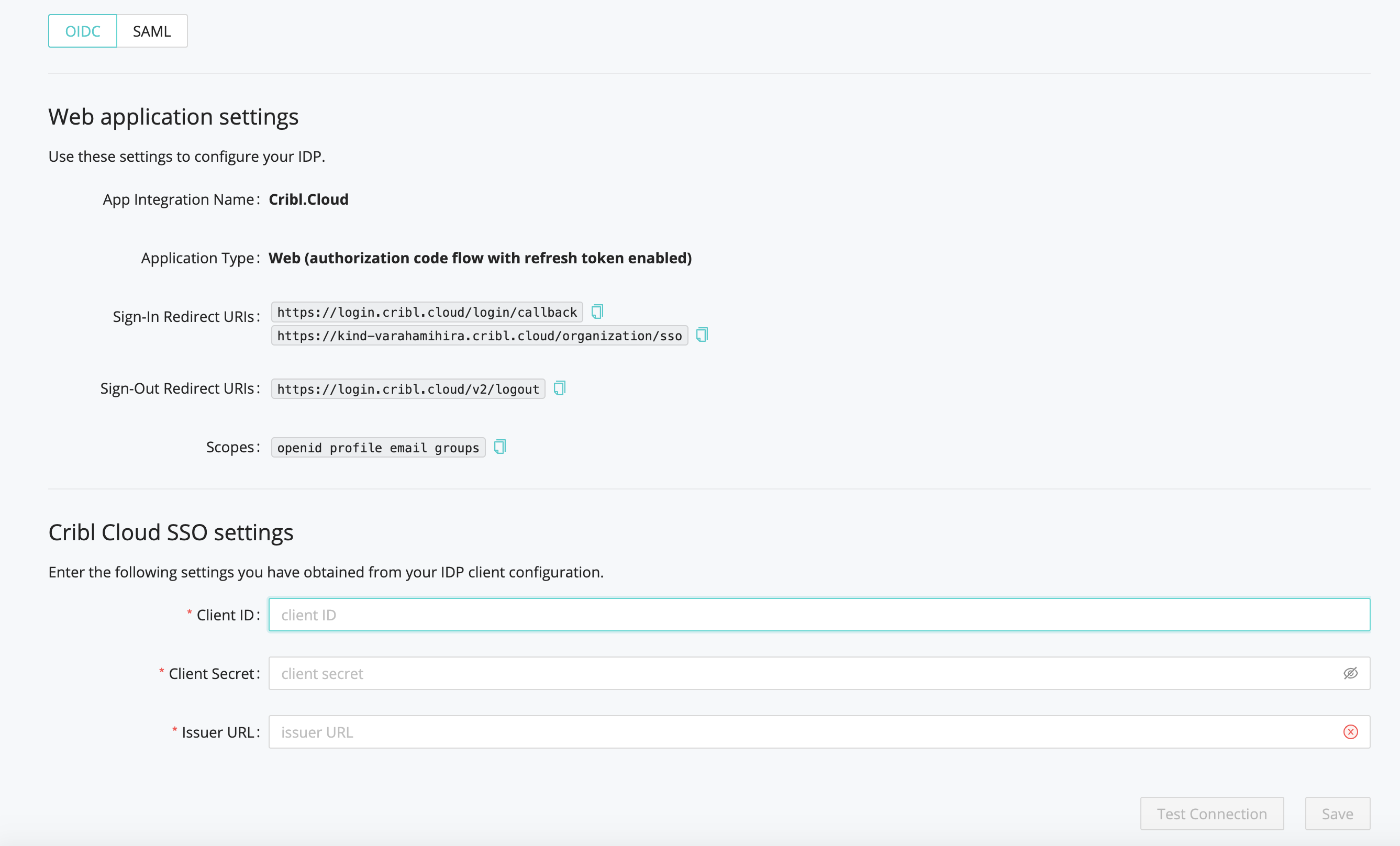Click the v2/logout URI code box
The image size is (1400, 846).
(408, 388)
